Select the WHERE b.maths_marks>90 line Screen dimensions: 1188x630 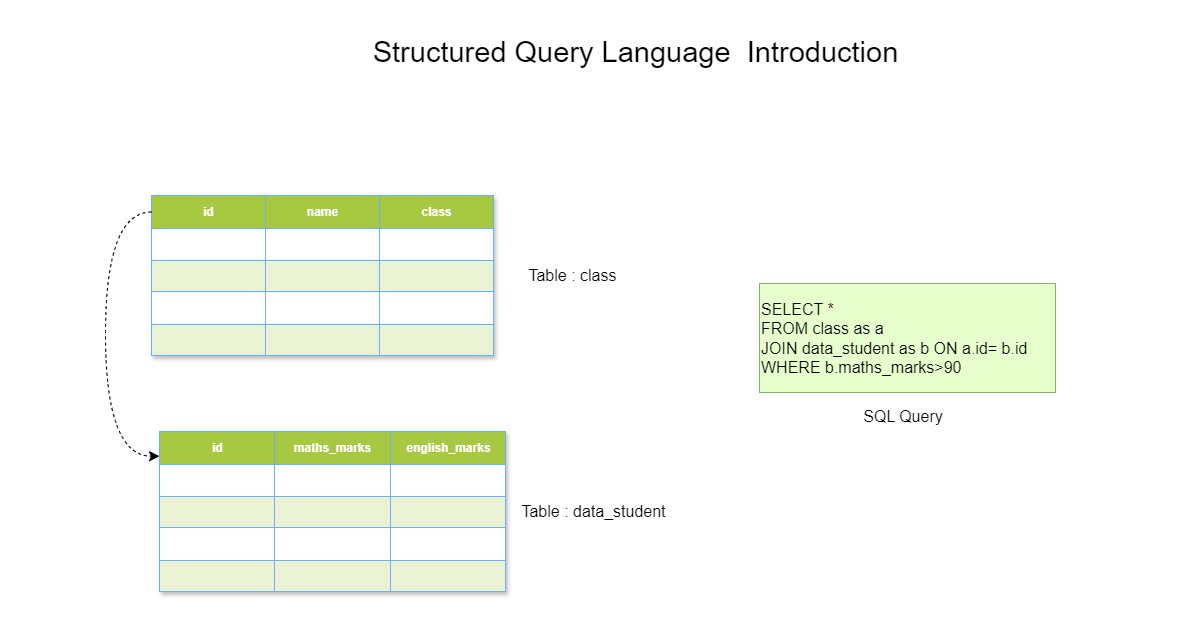[860, 367]
